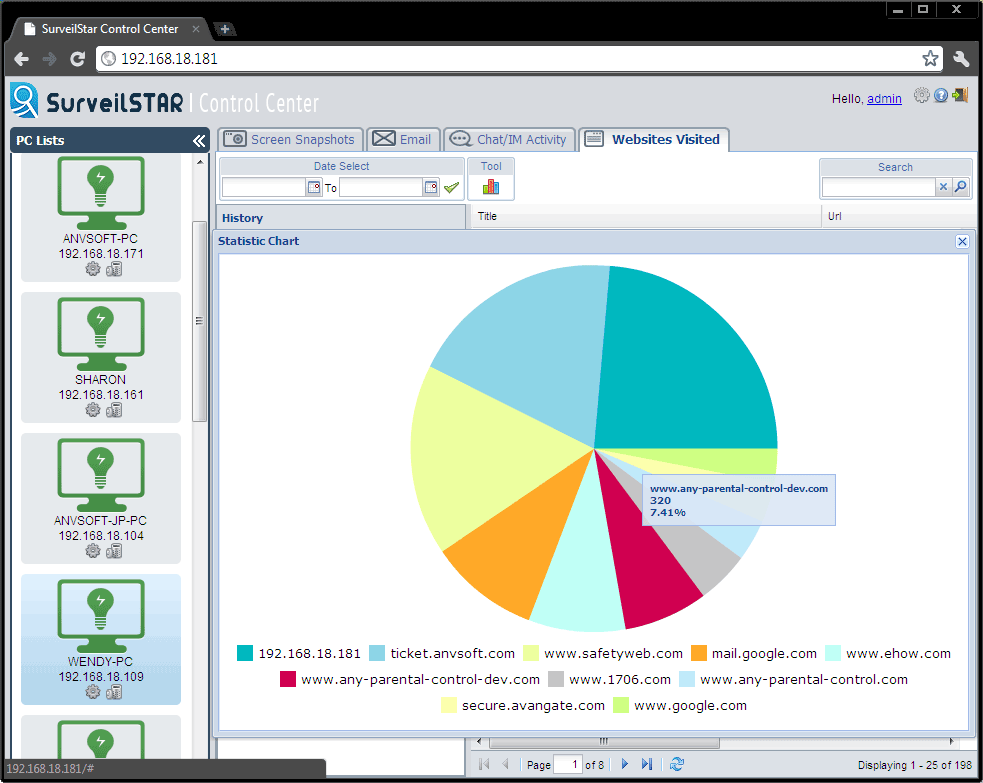
Task: Open settings gear for SHARON
Action: 93,410
